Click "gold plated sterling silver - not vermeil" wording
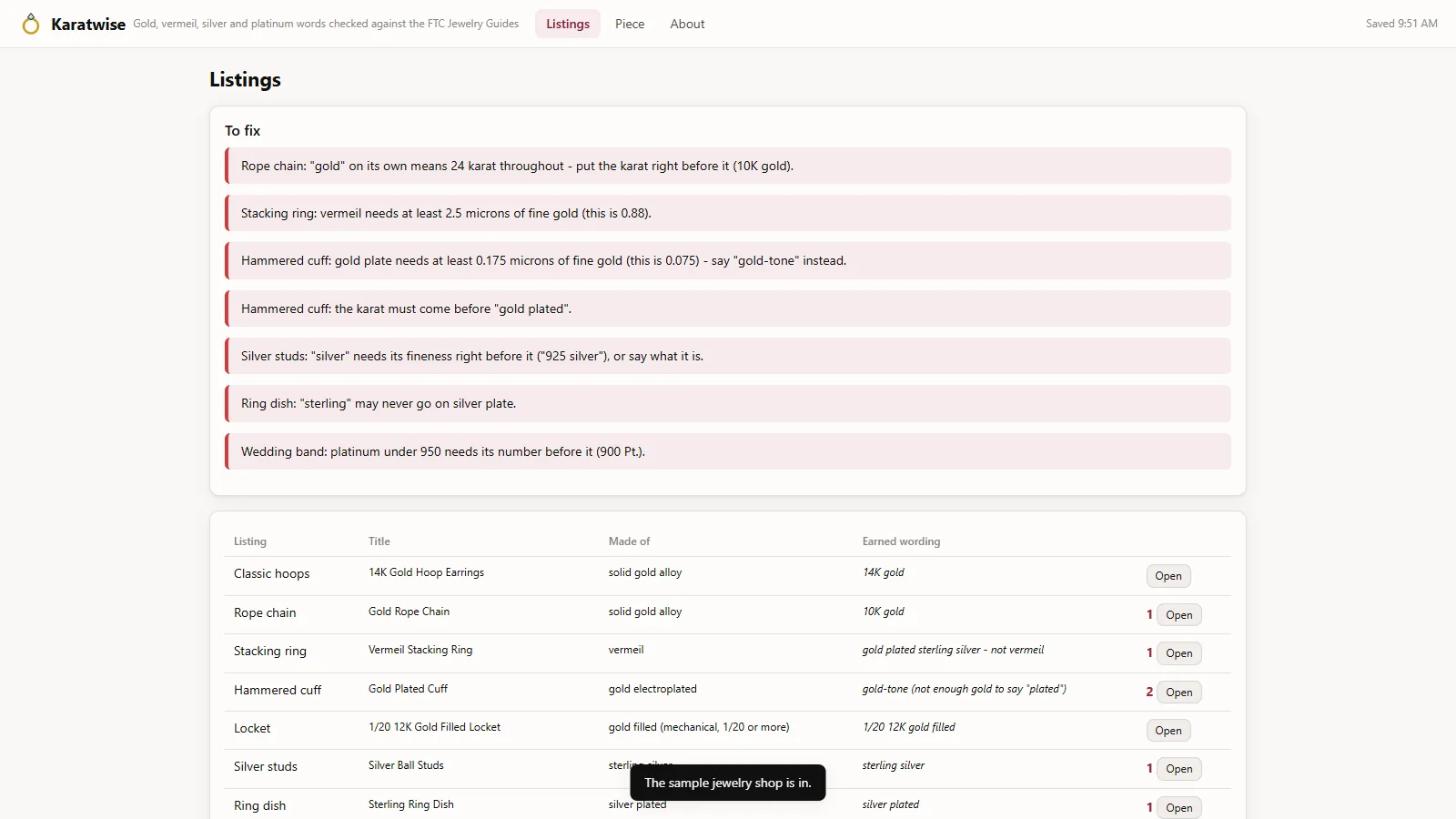This screenshot has width=1456, height=819. [x=953, y=650]
